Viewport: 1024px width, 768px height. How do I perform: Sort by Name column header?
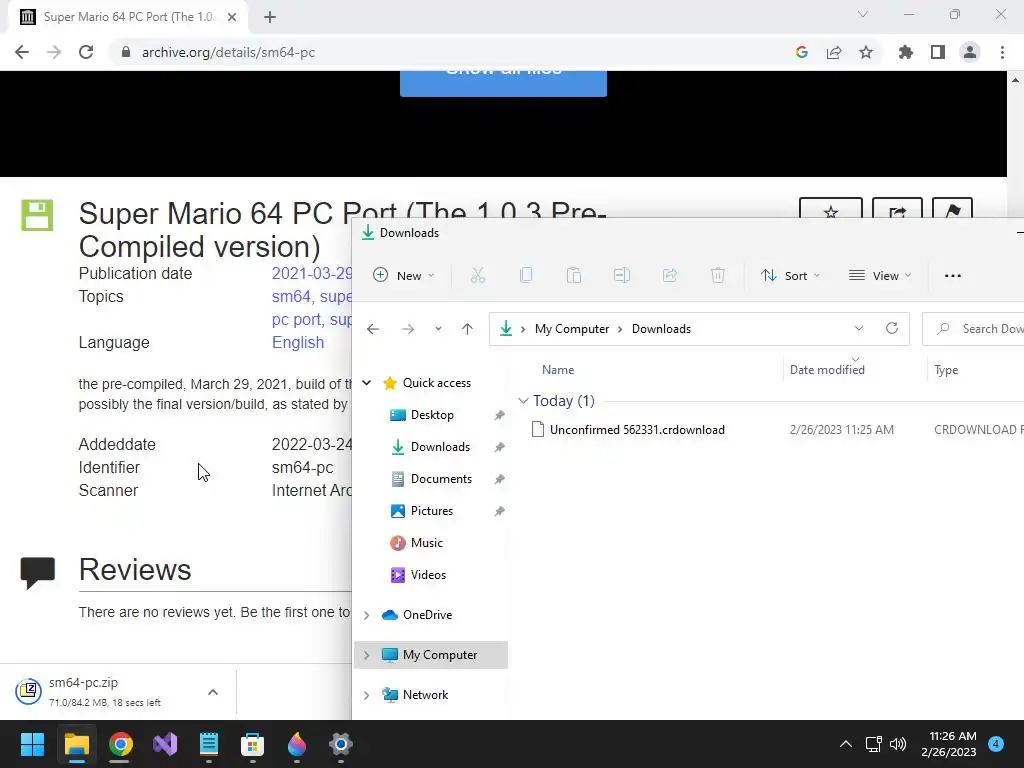click(558, 370)
